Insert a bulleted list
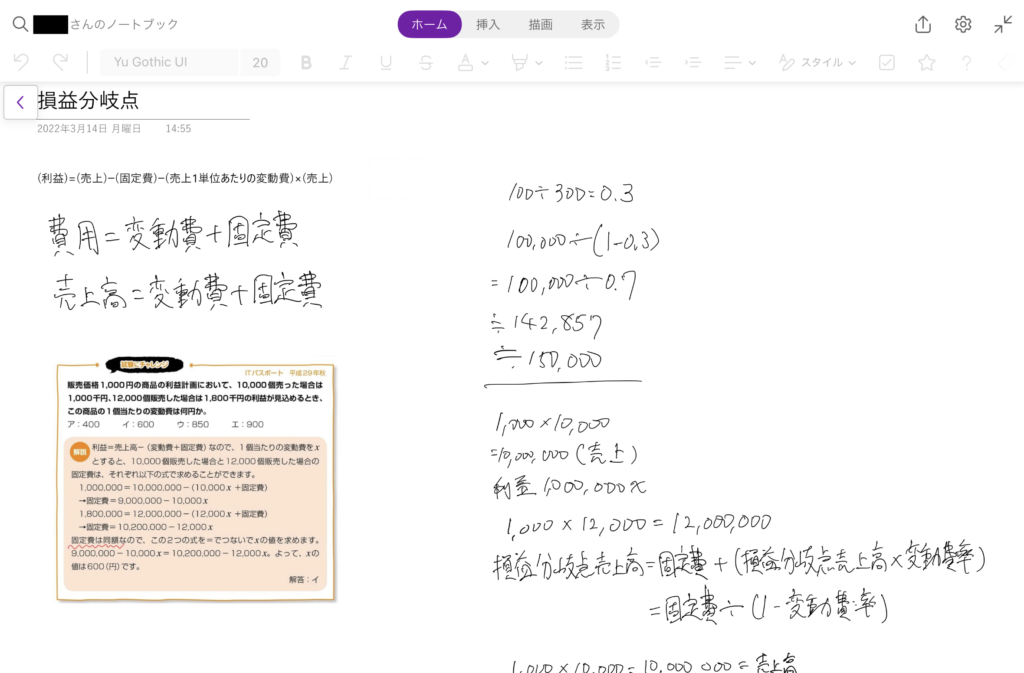This screenshot has height=673, width=1024. 573,62
